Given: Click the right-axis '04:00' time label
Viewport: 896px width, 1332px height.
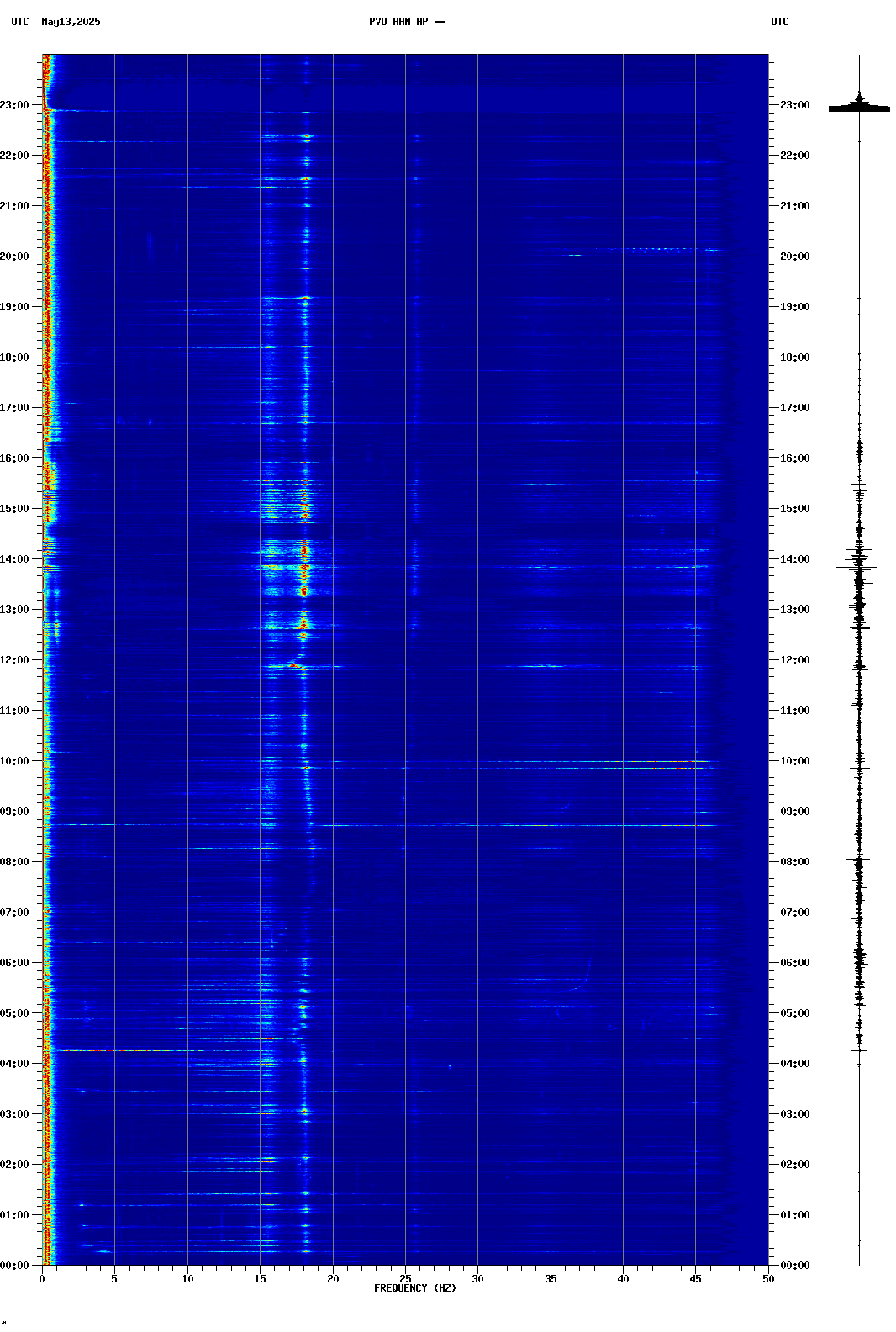Looking at the screenshot, I should (795, 1064).
